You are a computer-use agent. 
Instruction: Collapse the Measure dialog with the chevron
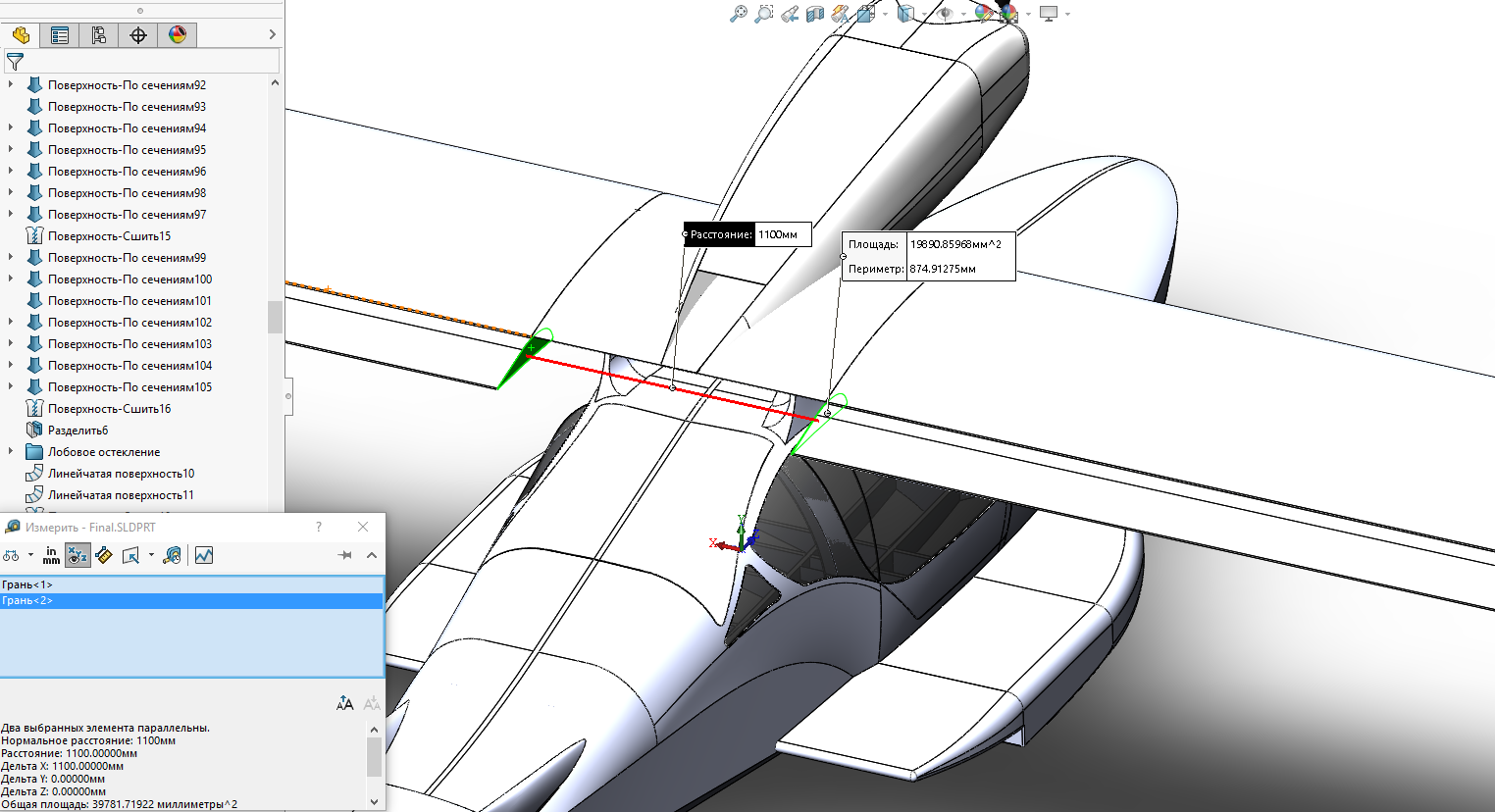tap(372, 555)
